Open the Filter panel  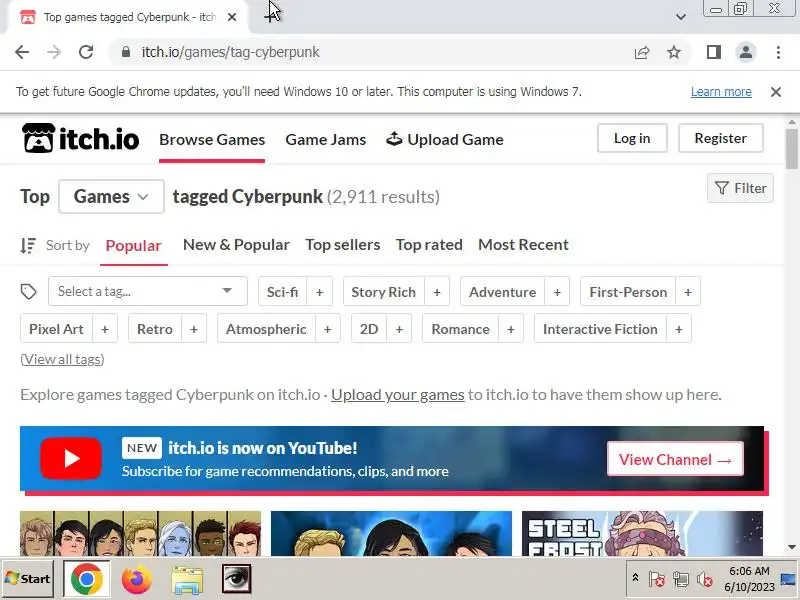740,188
